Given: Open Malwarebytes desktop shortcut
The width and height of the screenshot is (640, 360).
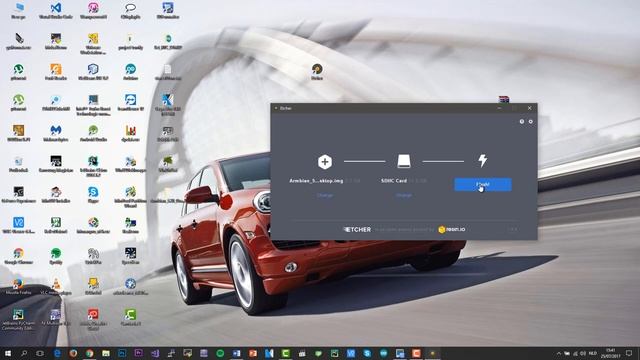Looking at the screenshot, I should [x=56, y=133].
